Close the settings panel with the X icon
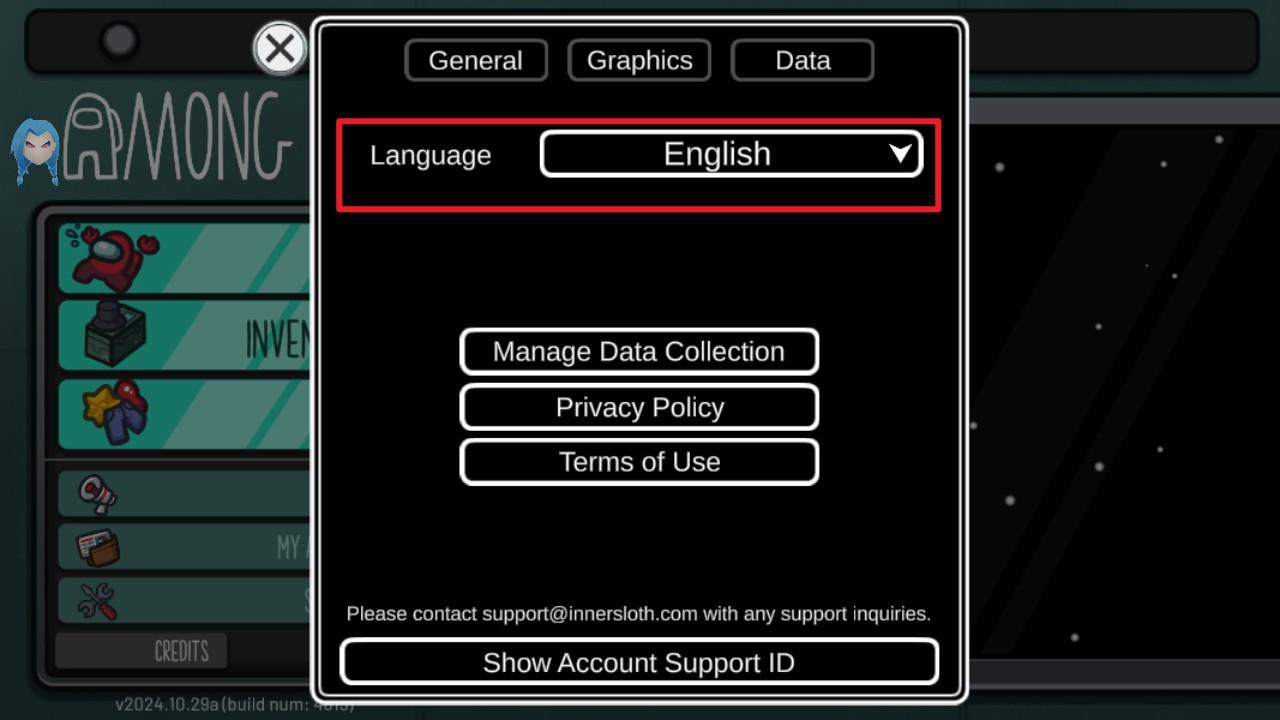The width and height of the screenshot is (1280, 720). click(x=280, y=48)
